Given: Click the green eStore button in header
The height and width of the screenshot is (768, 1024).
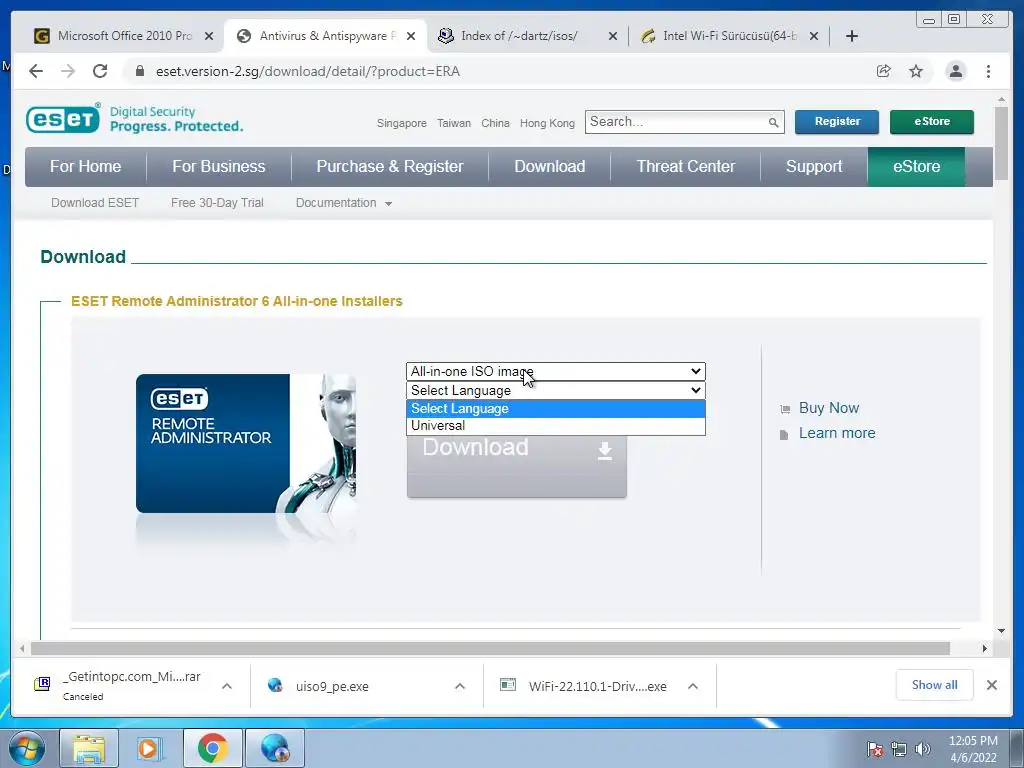Looking at the screenshot, I should [x=932, y=122].
